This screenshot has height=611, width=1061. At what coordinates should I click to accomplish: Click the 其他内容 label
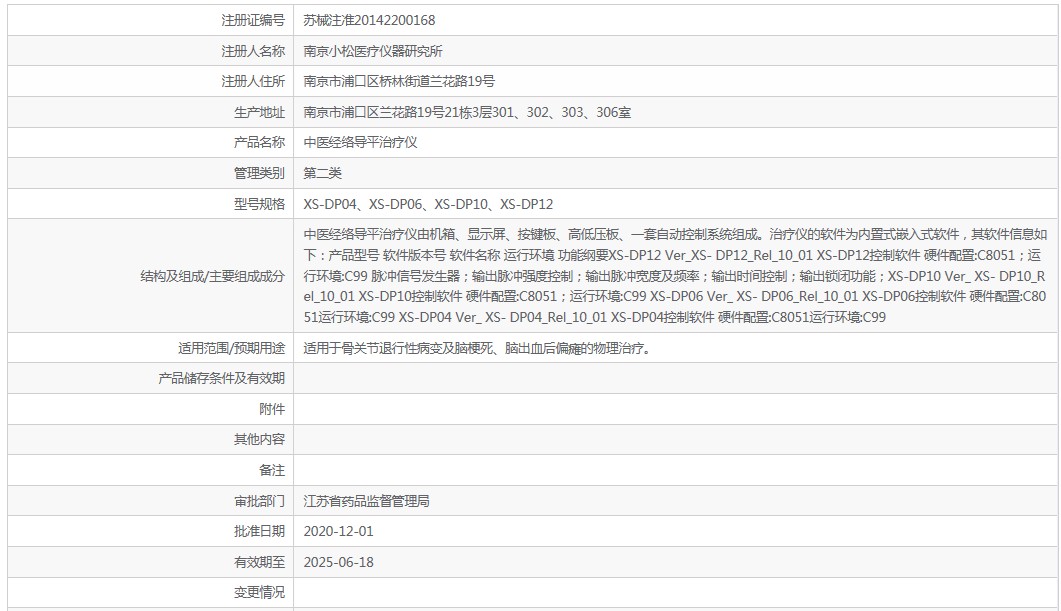click(259, 440)
